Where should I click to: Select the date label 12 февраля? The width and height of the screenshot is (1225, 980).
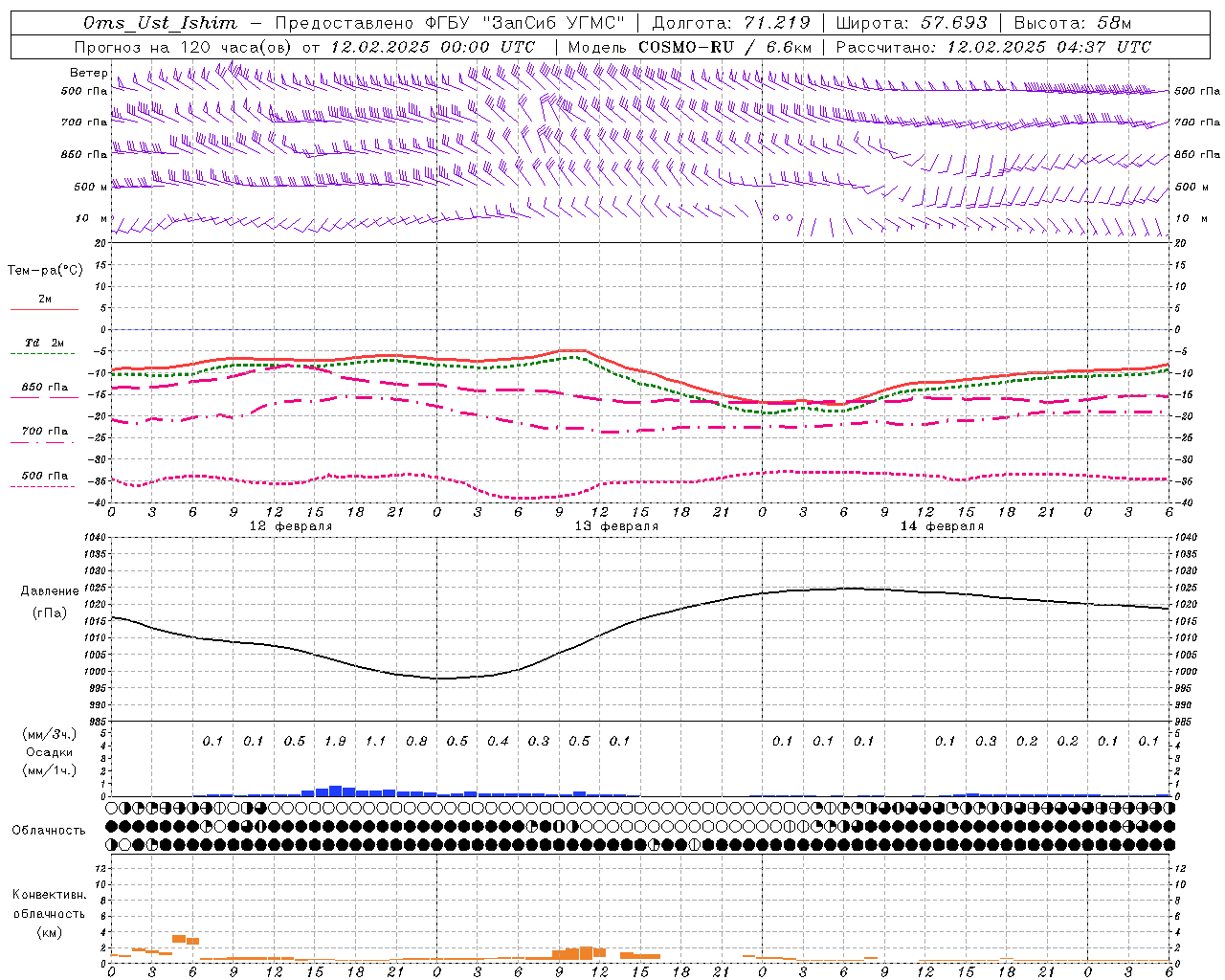click(291, 526)
